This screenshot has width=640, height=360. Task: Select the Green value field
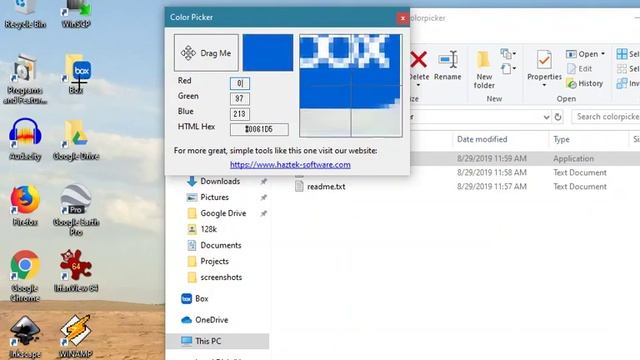pos(240,98)
